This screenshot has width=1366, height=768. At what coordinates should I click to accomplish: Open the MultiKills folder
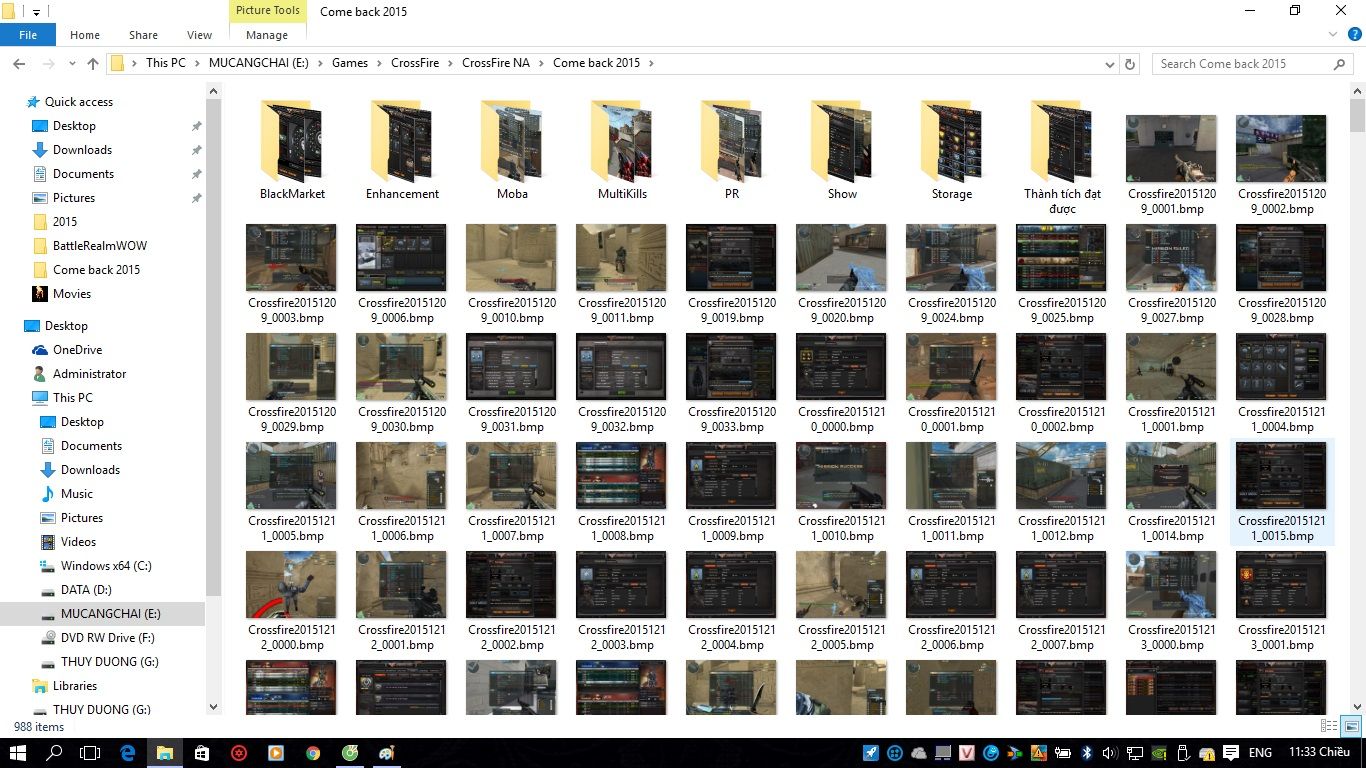click(x=622, y=150)
